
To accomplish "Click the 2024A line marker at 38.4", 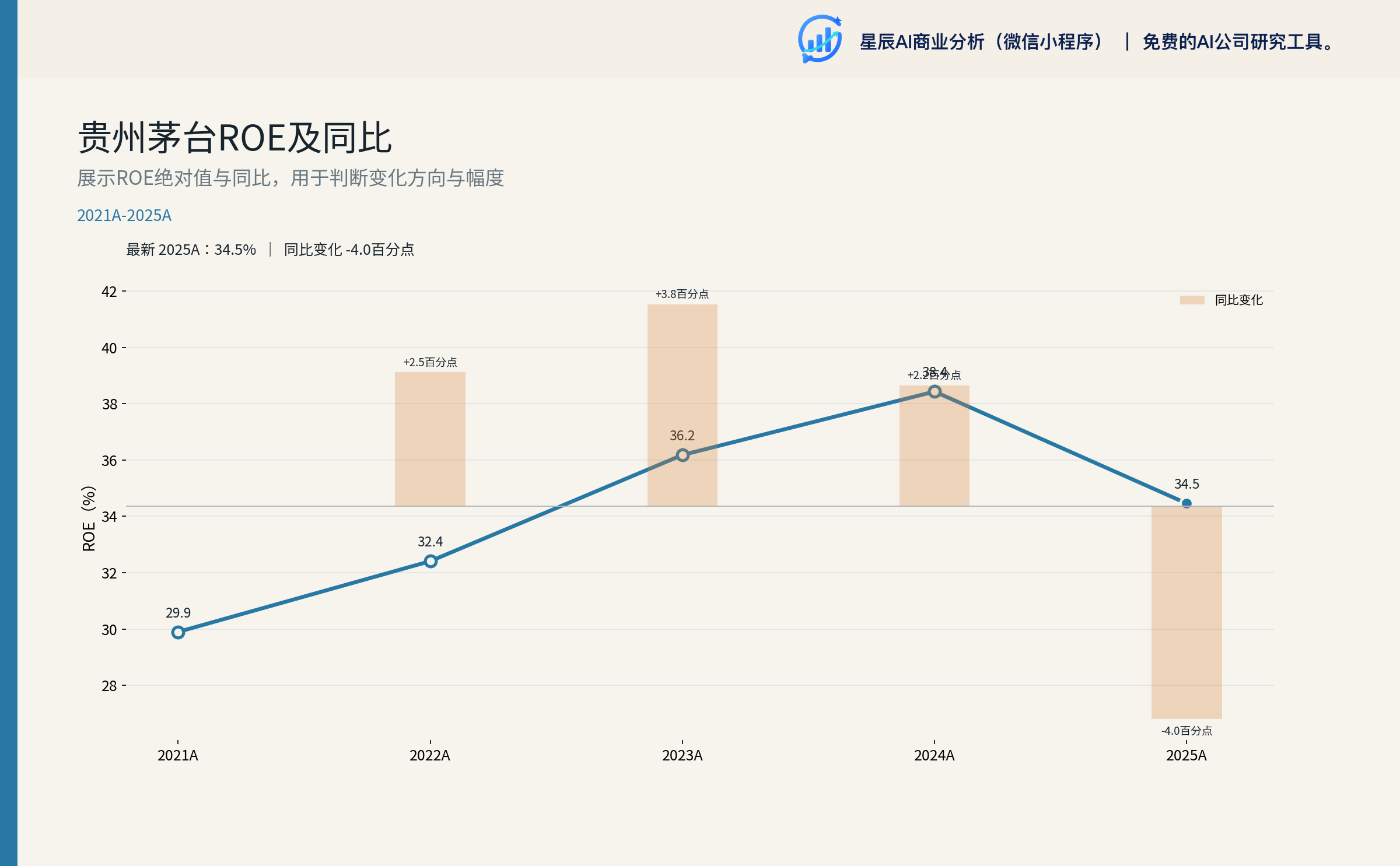I will click(x=935, y=392).
